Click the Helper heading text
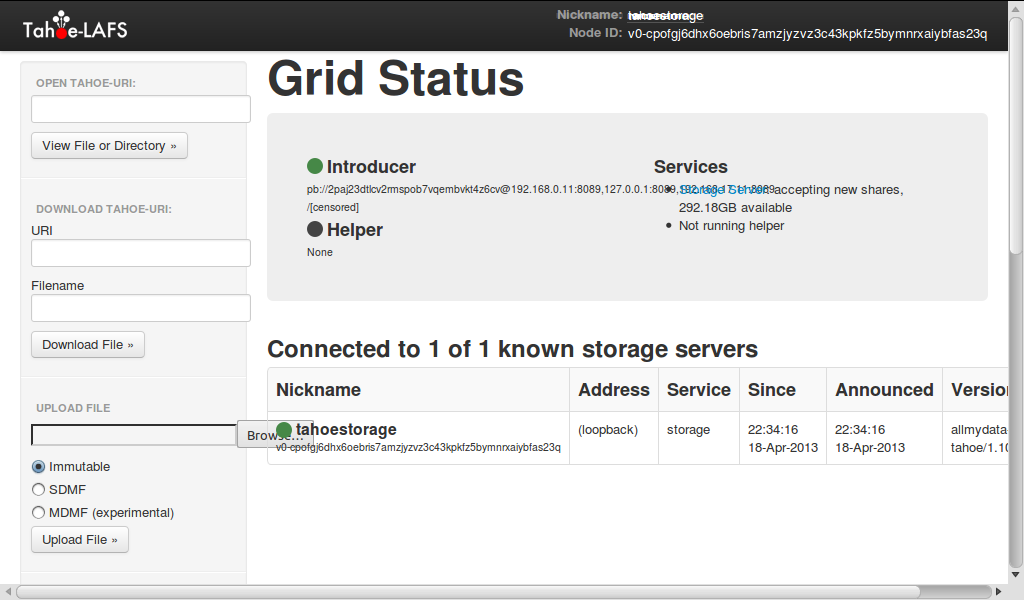The image size is (1024, 600). pos(355,230)
